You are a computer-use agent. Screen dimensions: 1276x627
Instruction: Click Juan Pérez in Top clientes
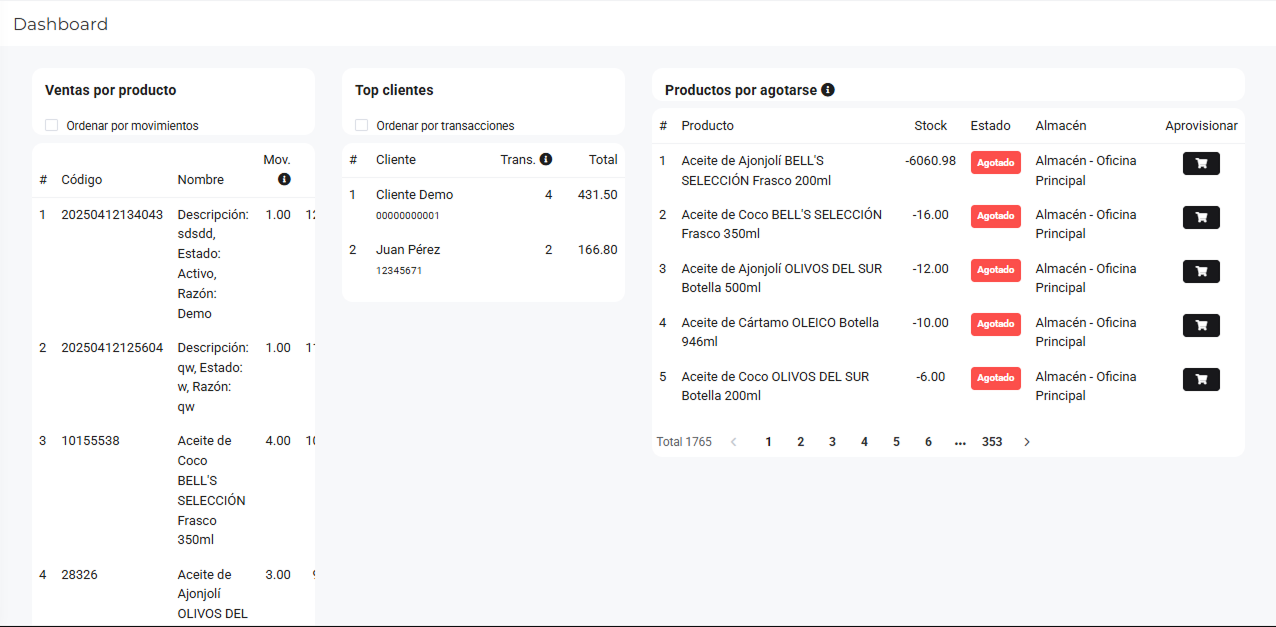[408, 250]
